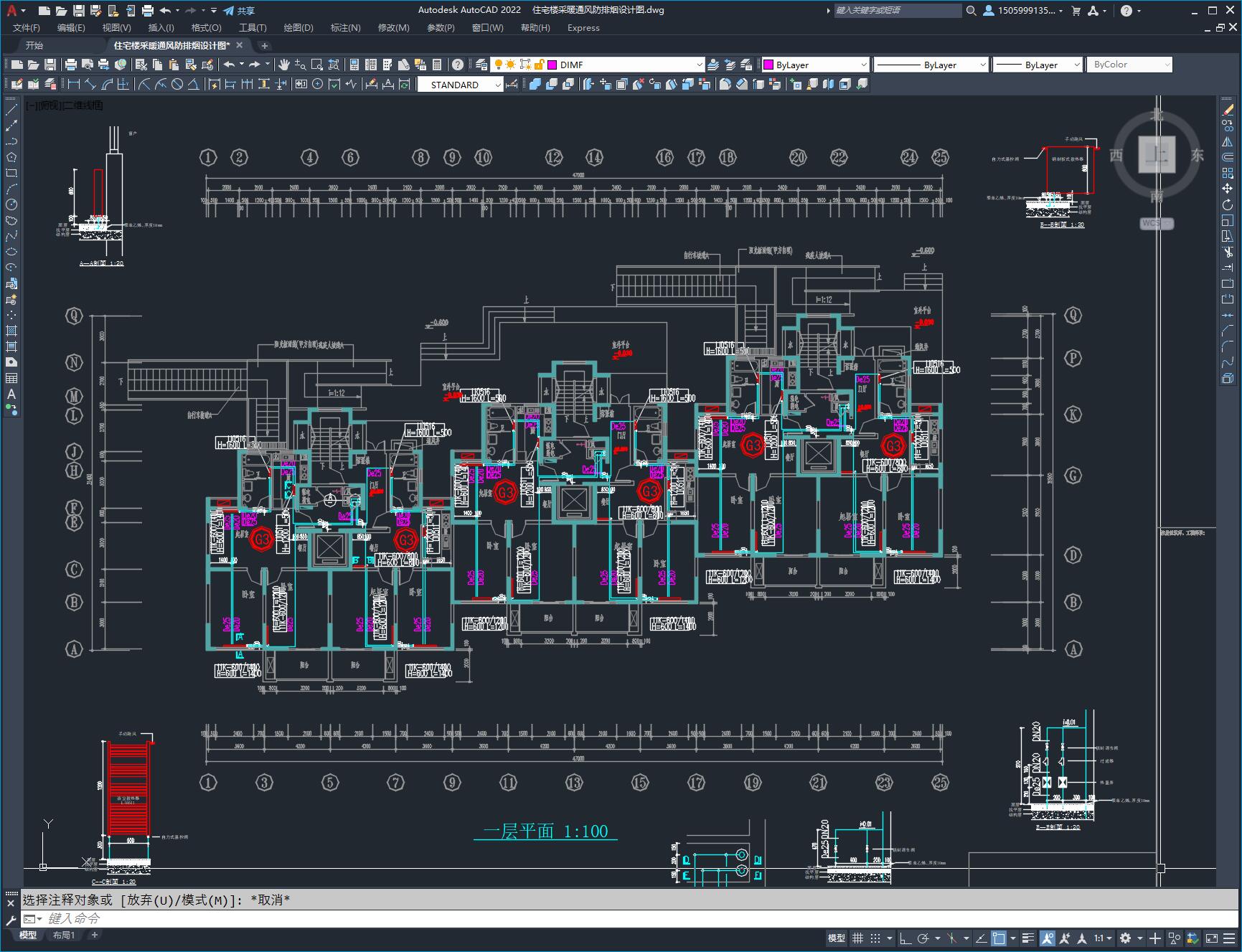
Task: Toggle ortho mode in status bar
Action: click(905, 938)
